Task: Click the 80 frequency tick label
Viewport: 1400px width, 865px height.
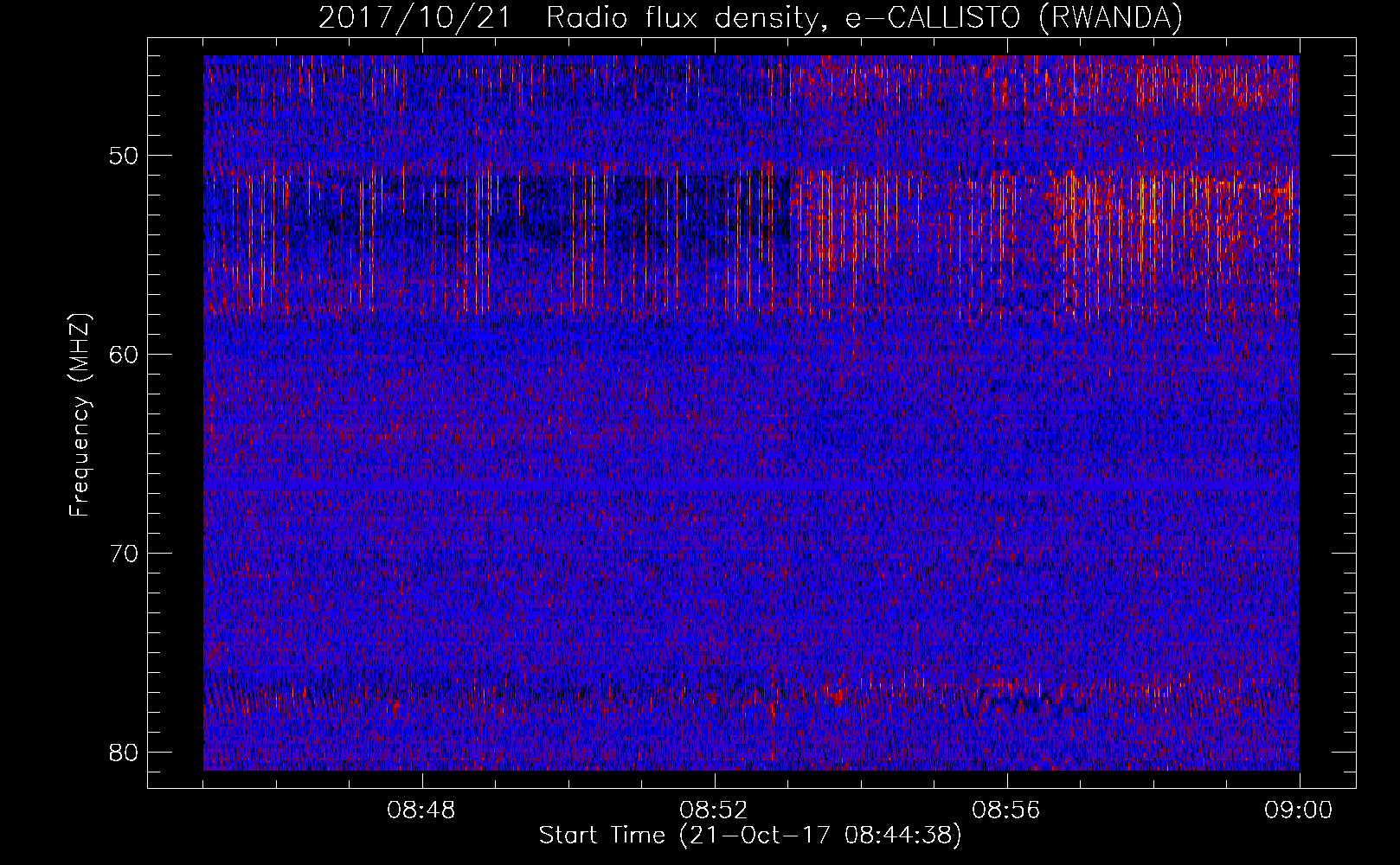Action: click(125, 752)
